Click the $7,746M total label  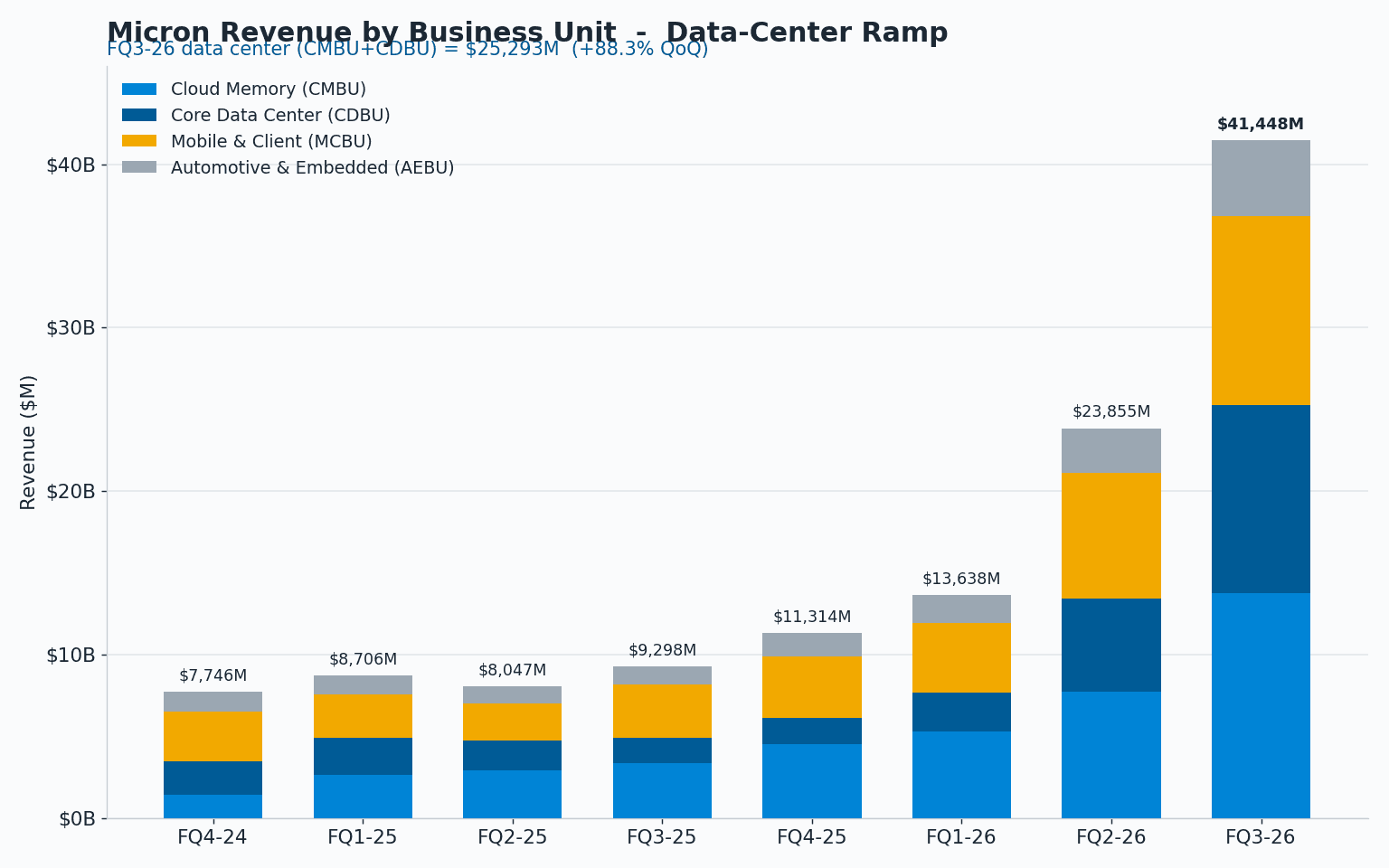point(213,676)
